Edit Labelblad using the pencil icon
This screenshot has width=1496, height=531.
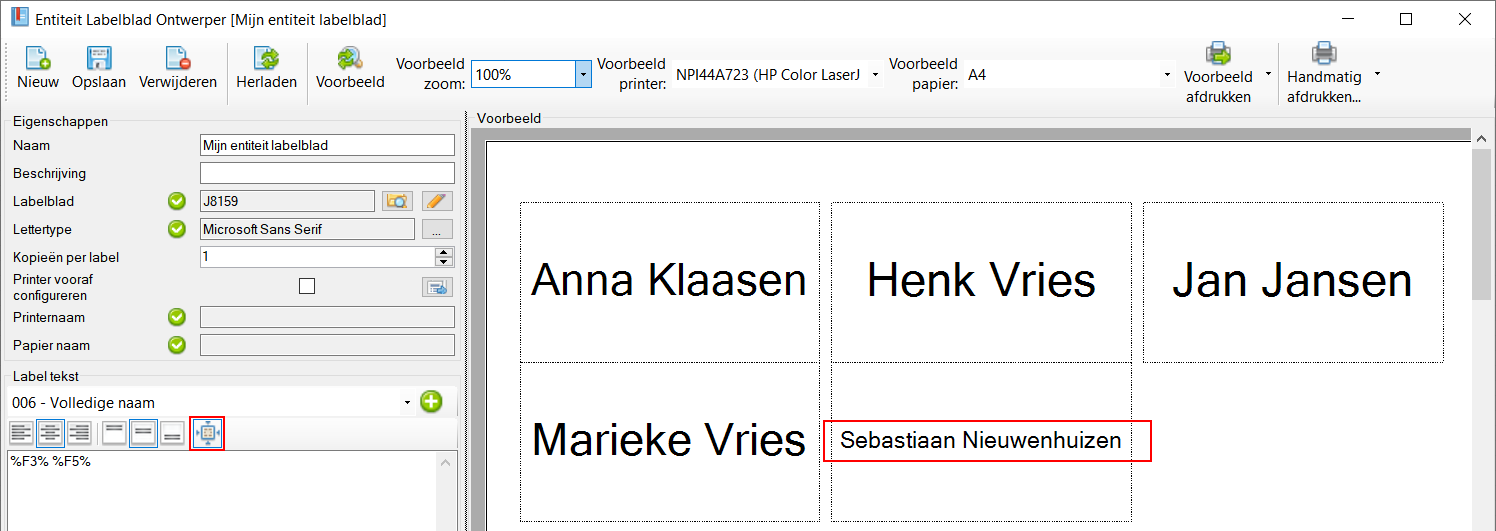tap(437, 201)
